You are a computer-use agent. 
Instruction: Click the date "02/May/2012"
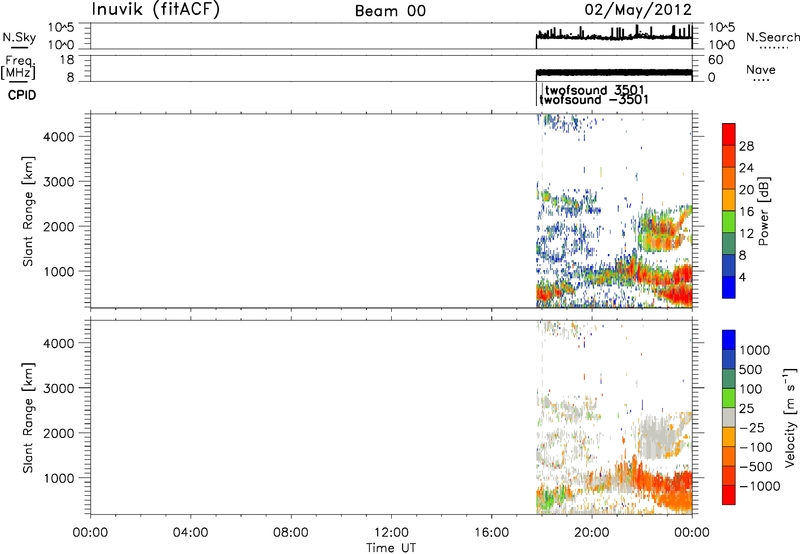tap(638, 10)
